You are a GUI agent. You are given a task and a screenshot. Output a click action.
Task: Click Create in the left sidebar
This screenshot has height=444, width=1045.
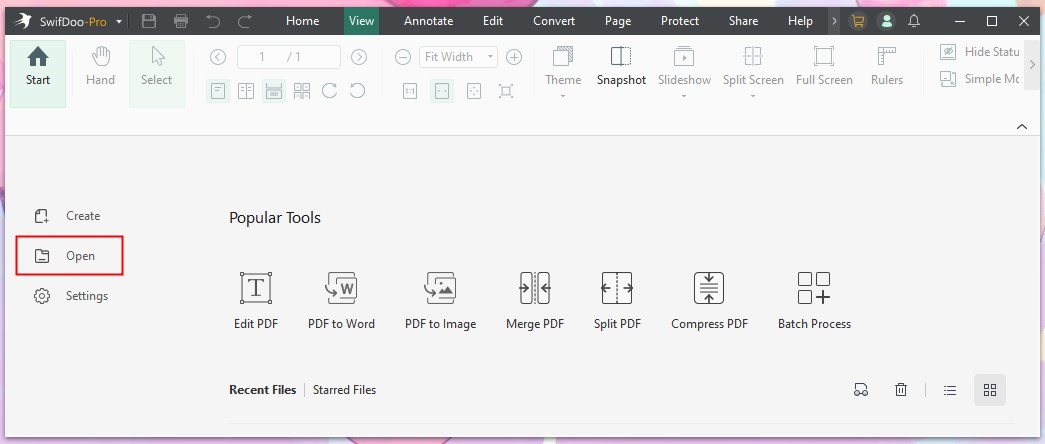point(67,216)
